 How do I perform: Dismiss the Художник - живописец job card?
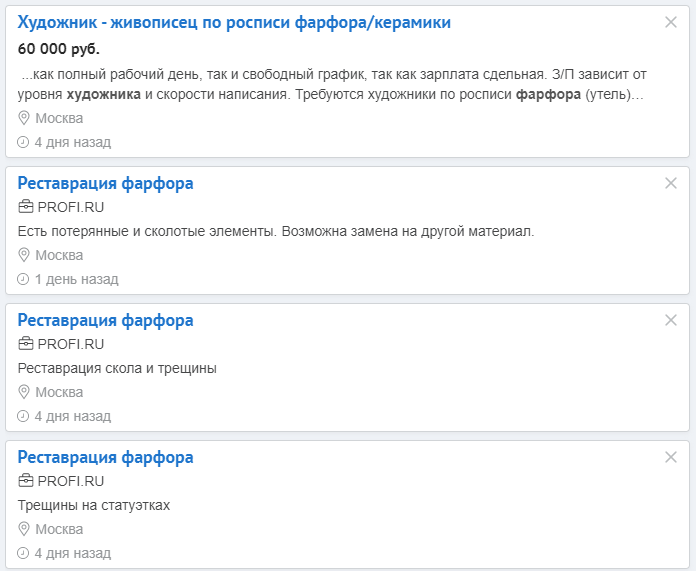[x=671, y=22]
